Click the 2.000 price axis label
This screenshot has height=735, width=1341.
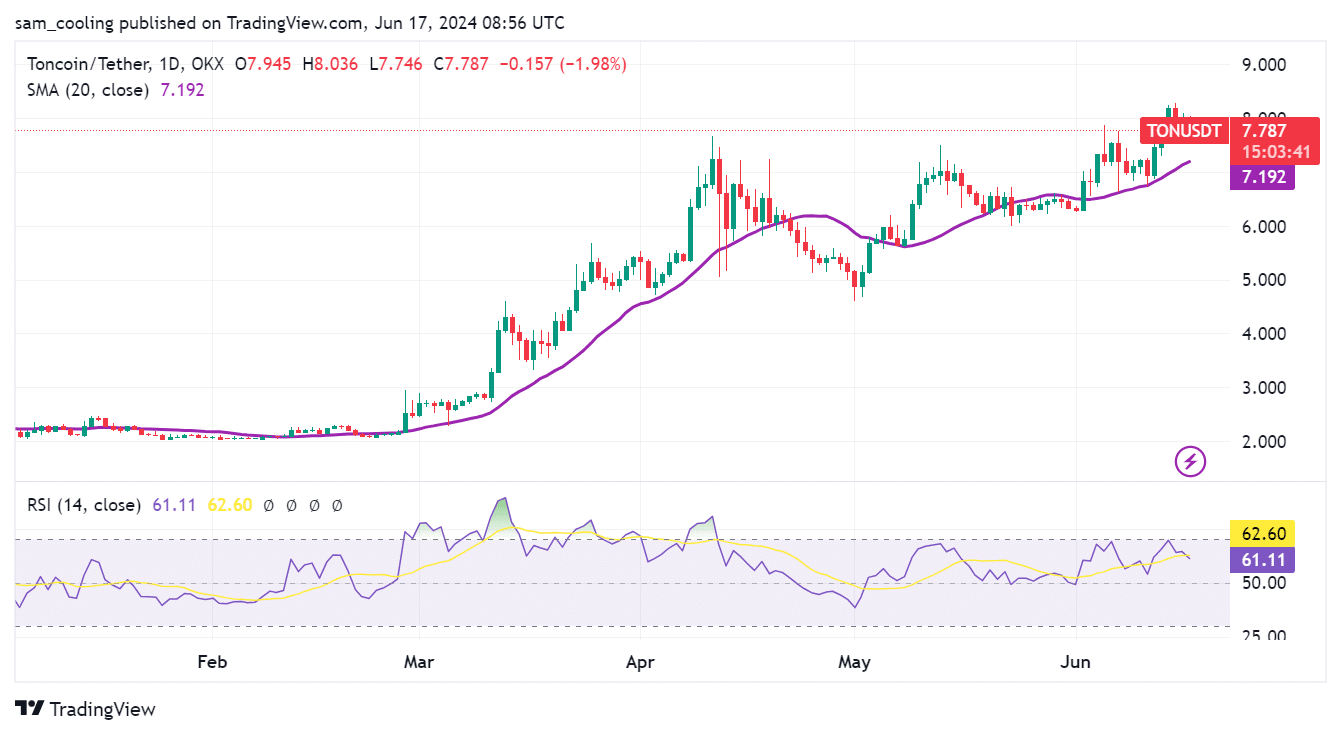point(1264,442)
